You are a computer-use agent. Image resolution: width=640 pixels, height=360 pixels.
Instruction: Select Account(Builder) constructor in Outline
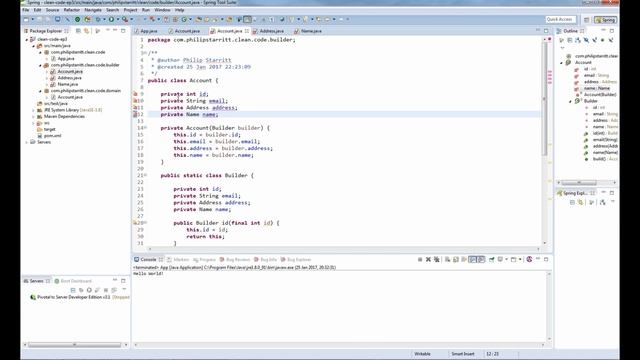600,94
